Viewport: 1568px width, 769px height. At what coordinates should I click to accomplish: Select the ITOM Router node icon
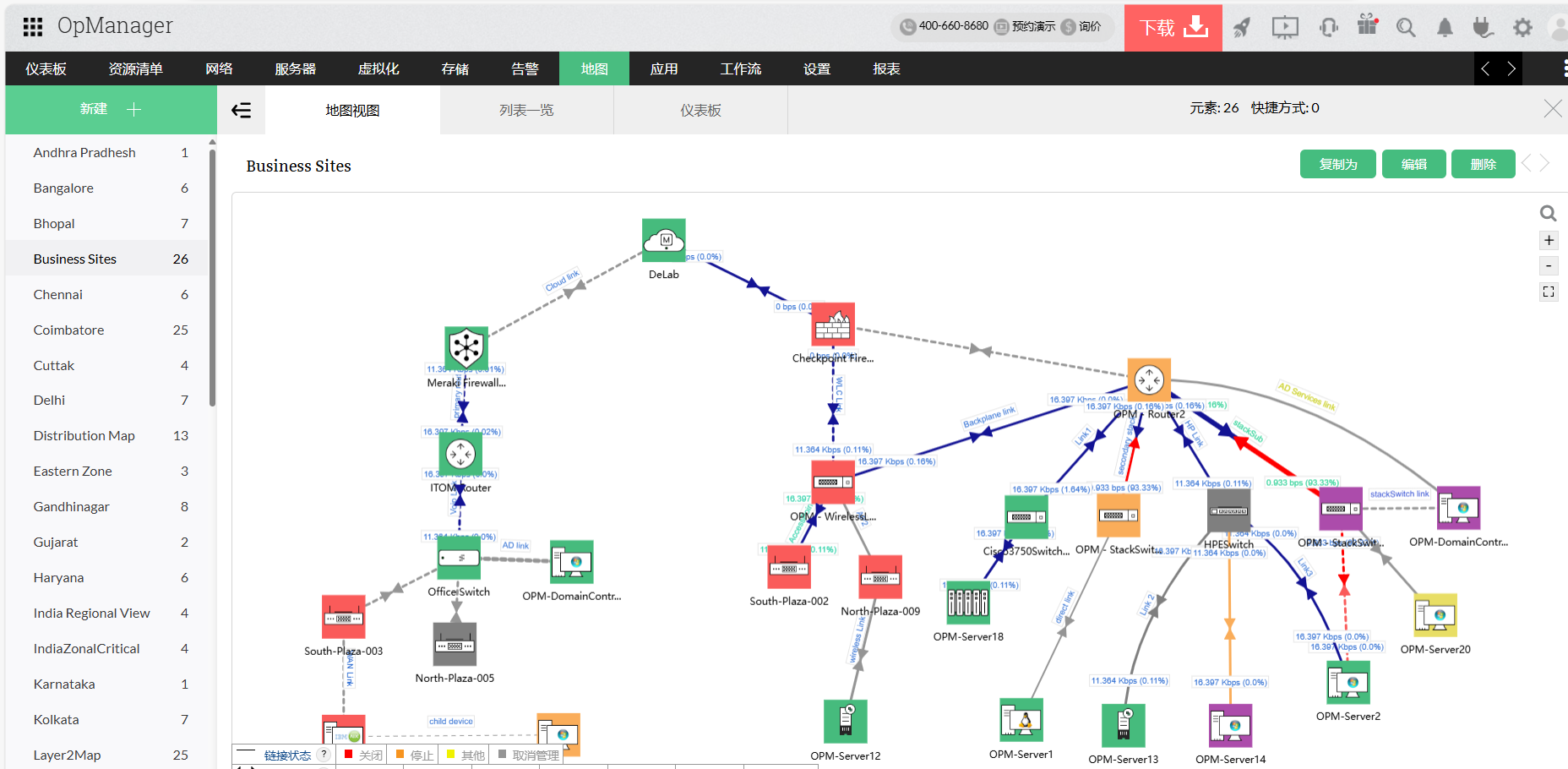460,454
